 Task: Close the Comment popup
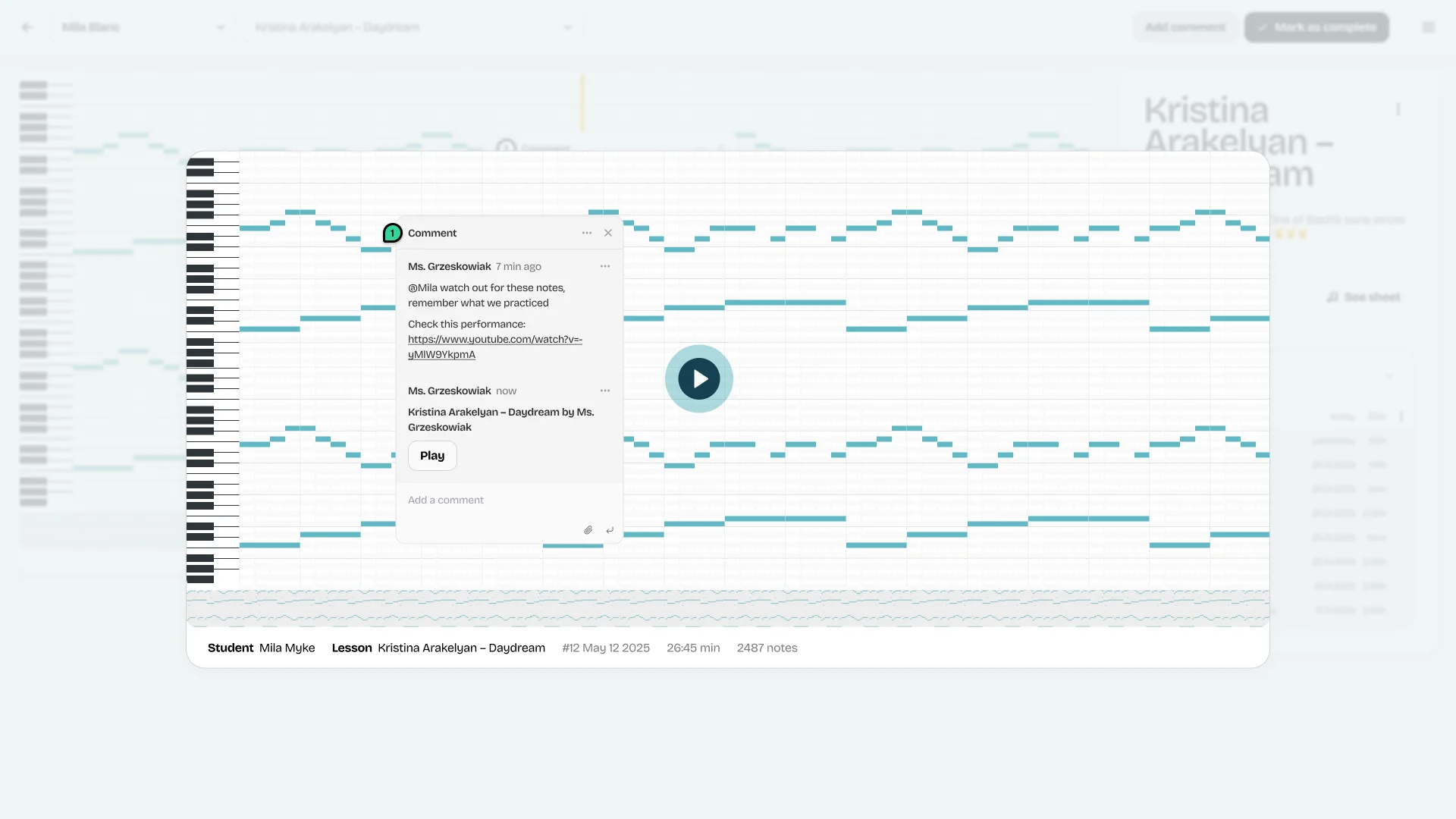click(608, 233)
